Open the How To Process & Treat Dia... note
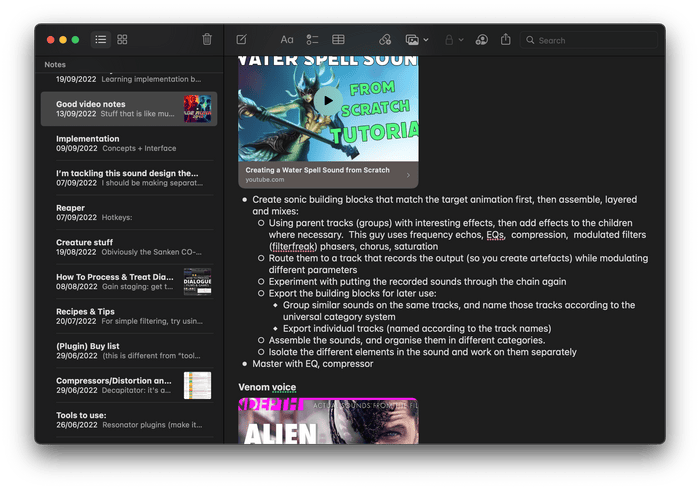This screenshot has height=490, width=700. click(129, 282)
